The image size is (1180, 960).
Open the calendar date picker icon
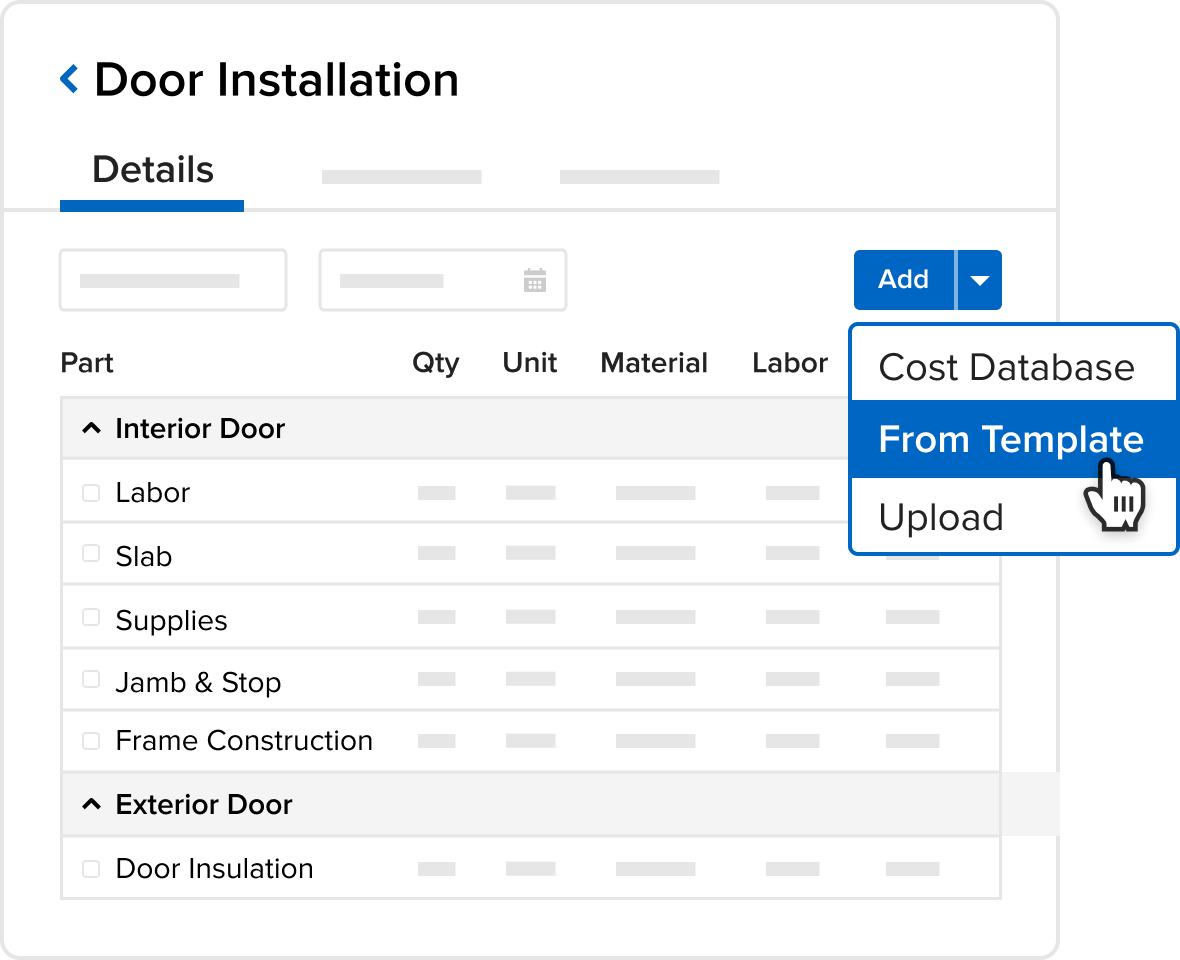pyautogui.click(x=534, y=280)
